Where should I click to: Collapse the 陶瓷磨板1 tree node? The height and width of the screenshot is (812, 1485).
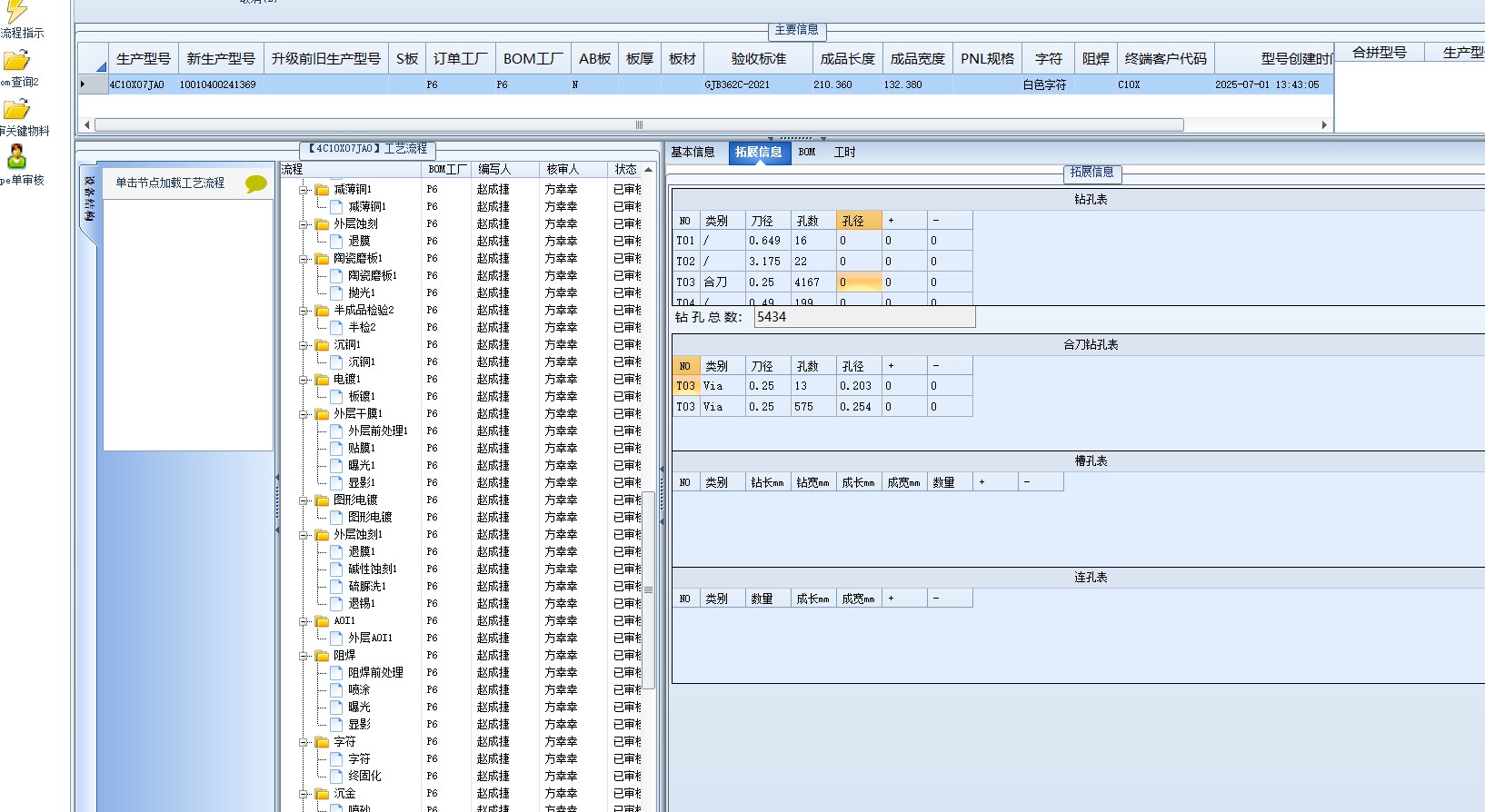point(304,258)
